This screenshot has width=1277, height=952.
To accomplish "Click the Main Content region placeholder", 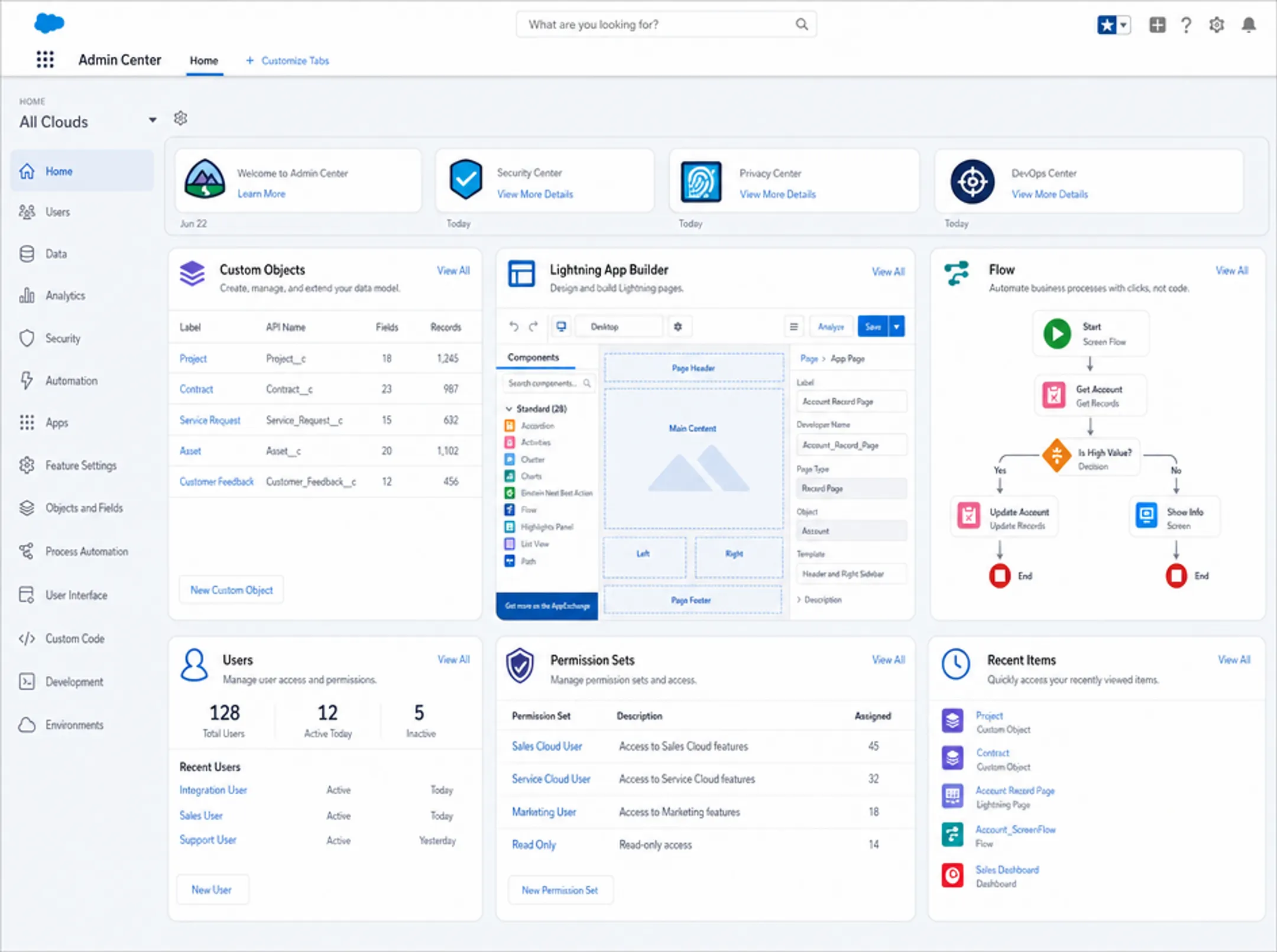I will pos(693,459).
